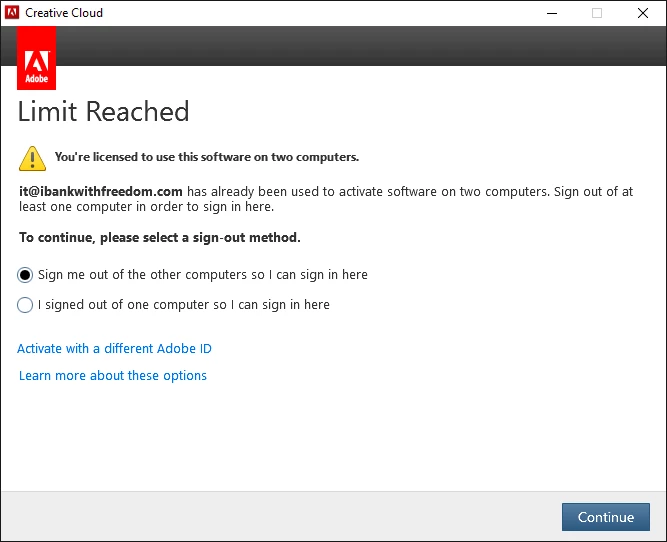The image size is (667, 542).
Task: Click the disabled maximize button
Action: pos(597,13)
